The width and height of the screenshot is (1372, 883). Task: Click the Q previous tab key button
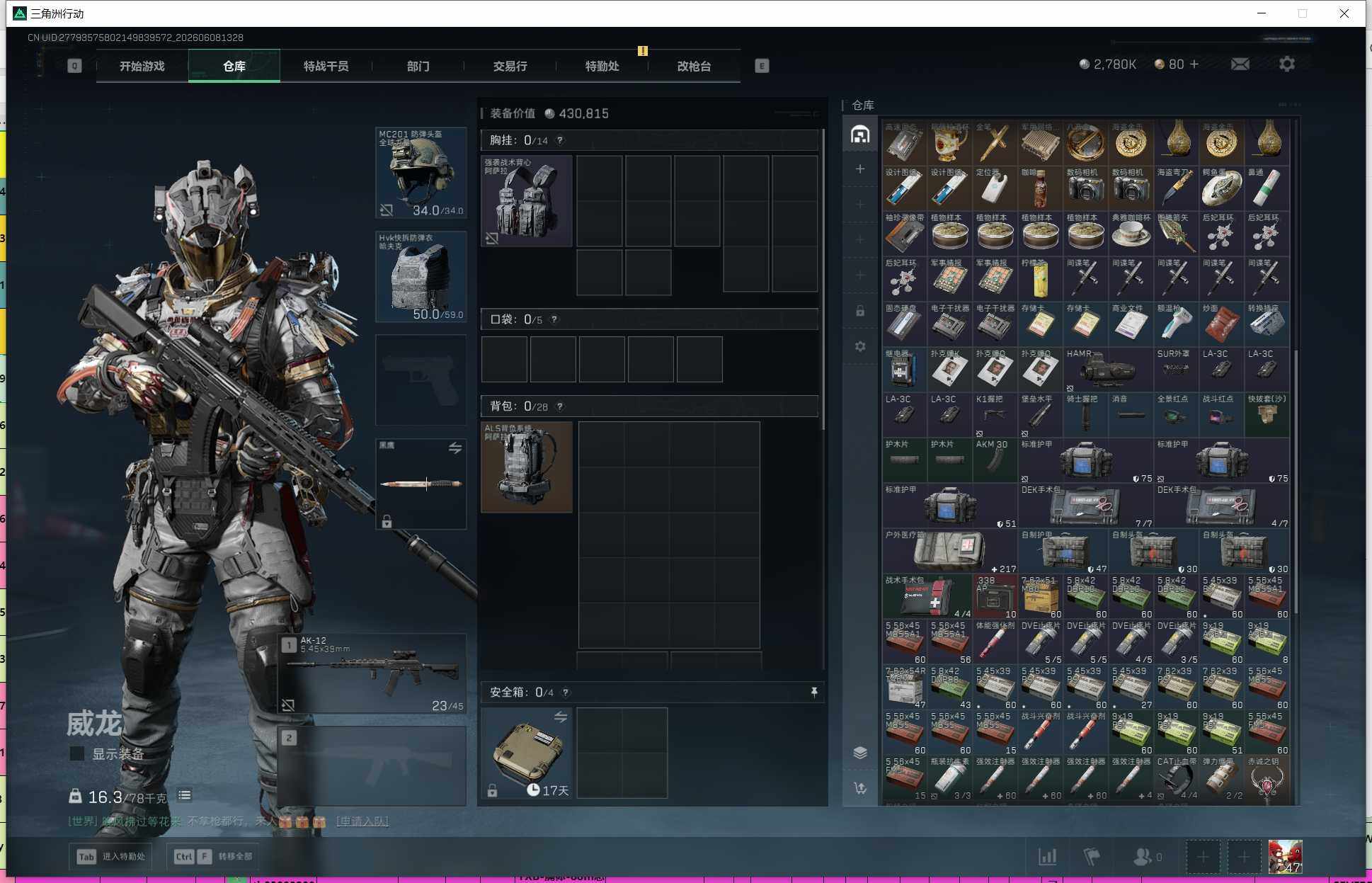point(74,66)
